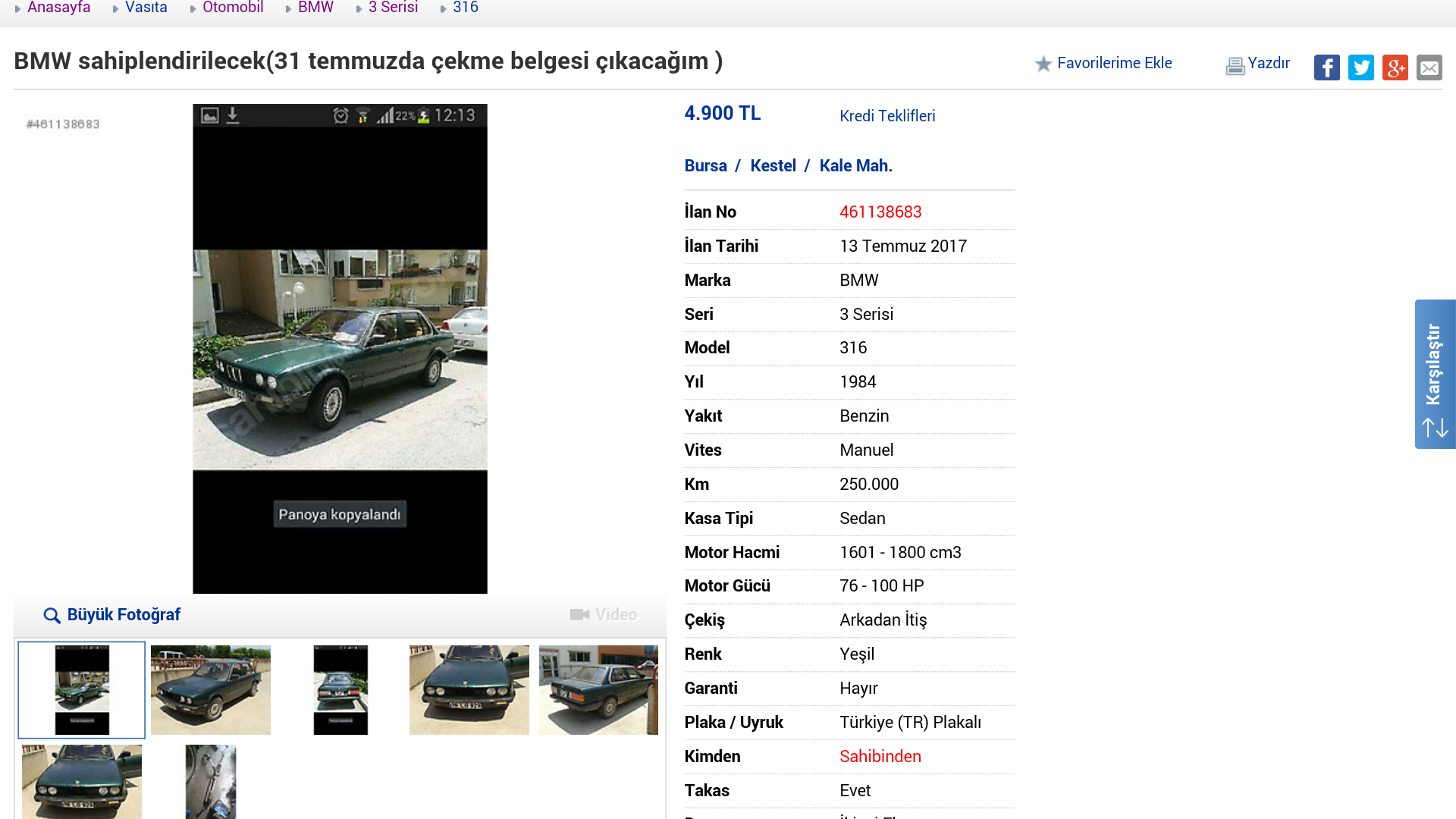Click the #461138683 label near photo
This screenshot has height=819, width=1456.
(x=63, y=124)
